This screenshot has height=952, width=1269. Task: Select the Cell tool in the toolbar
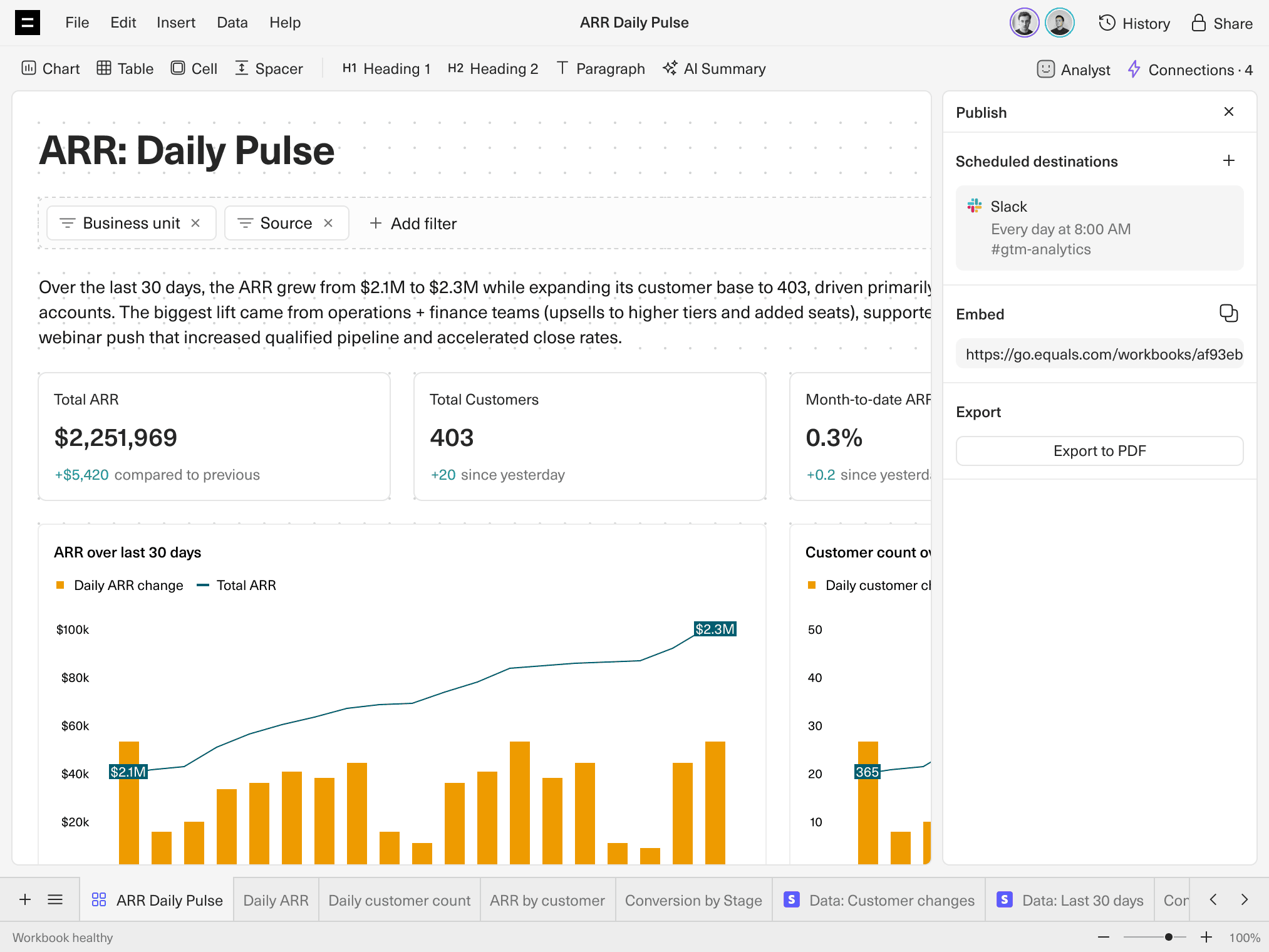pyautogui.click(x=194, y=69)
